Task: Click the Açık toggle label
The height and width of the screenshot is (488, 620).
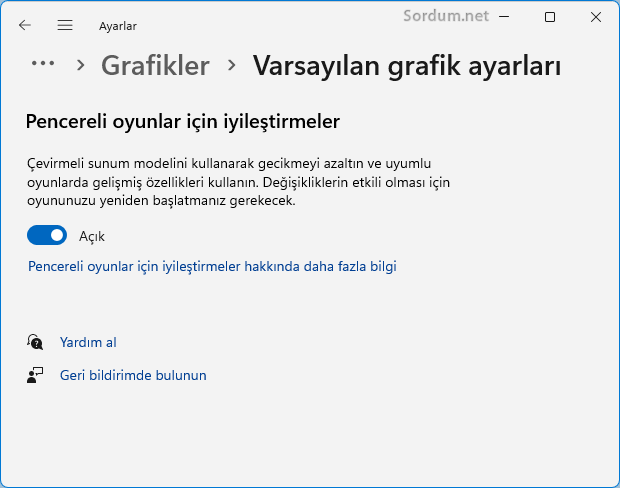Action: pyautogui.click(x=92, y=236)
